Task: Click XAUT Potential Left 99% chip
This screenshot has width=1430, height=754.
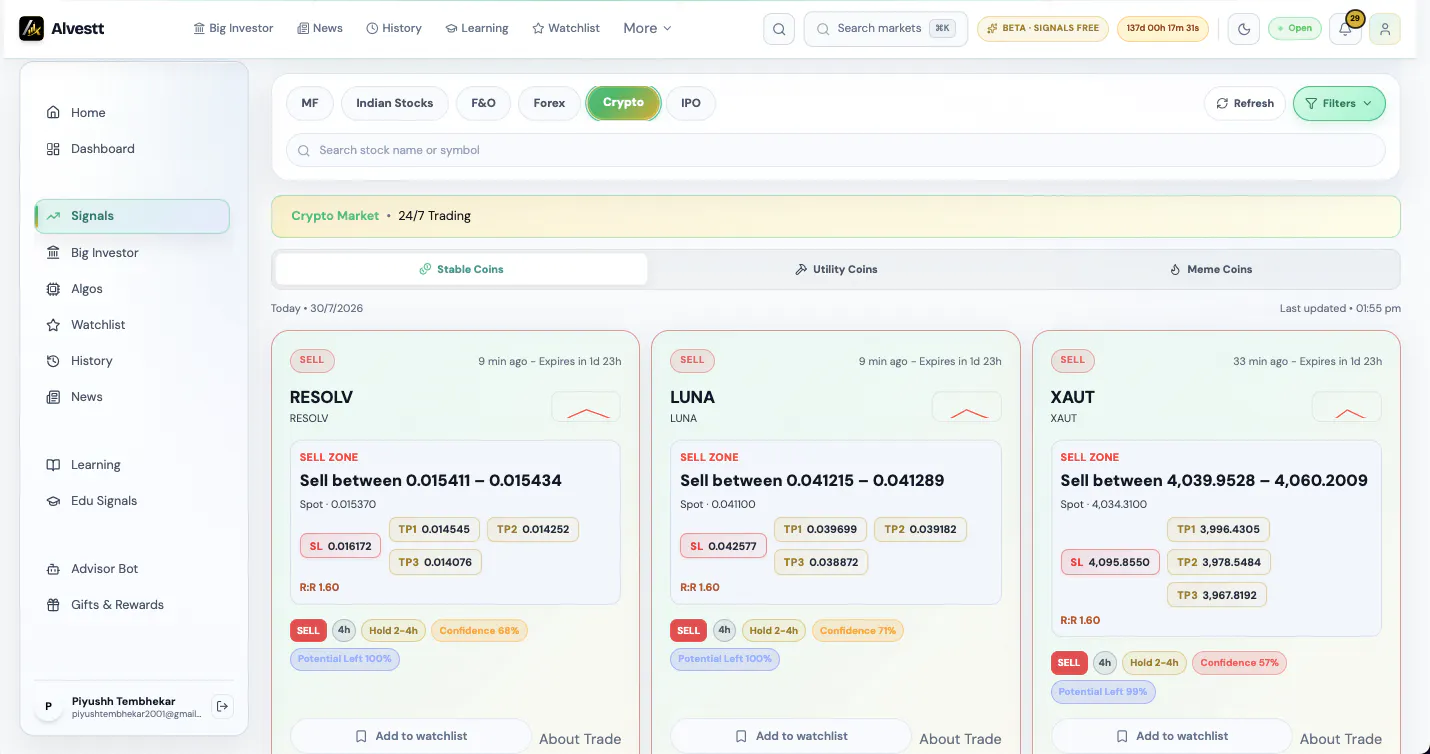Action: tap(1103, 691)
